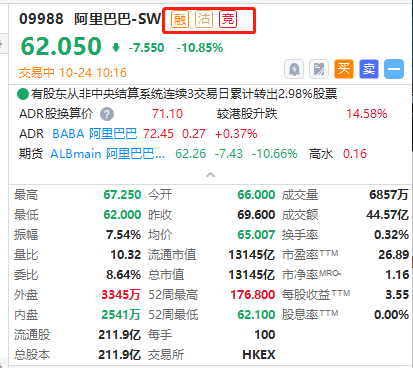Click the blue 卖 sell button

[369, 69]
